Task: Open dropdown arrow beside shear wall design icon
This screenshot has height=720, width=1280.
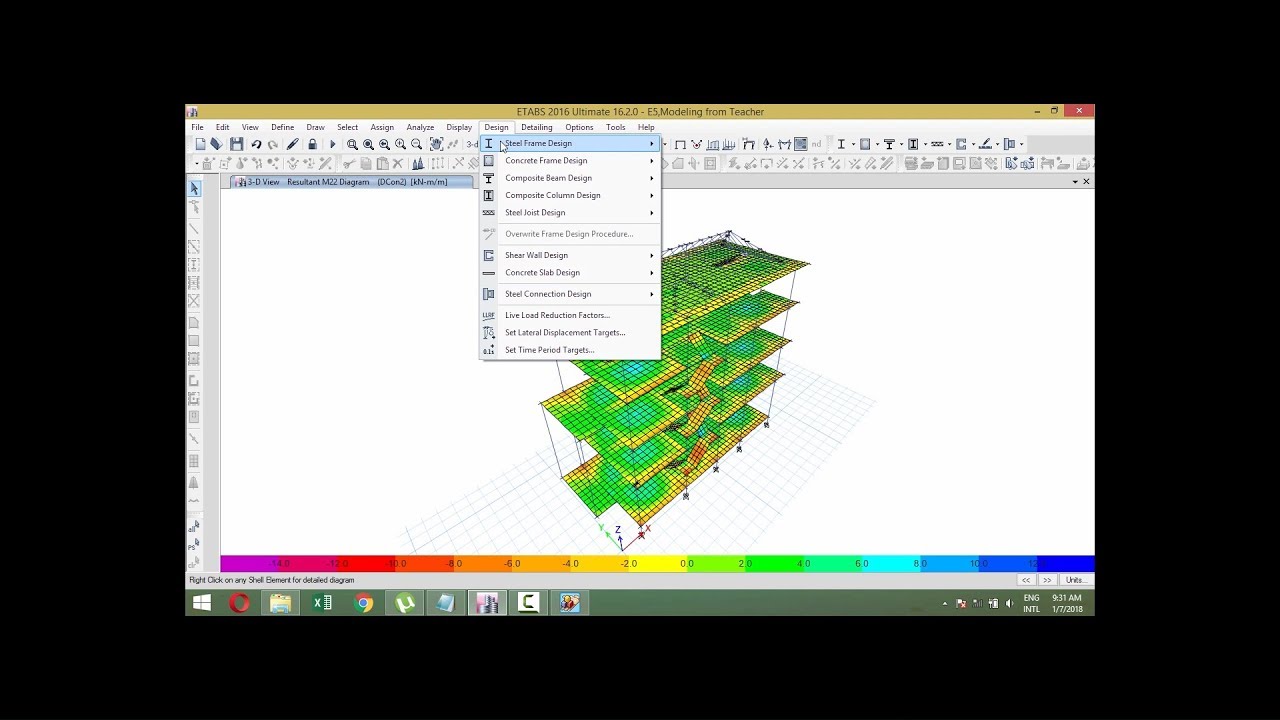Action: tap(974, 144)
